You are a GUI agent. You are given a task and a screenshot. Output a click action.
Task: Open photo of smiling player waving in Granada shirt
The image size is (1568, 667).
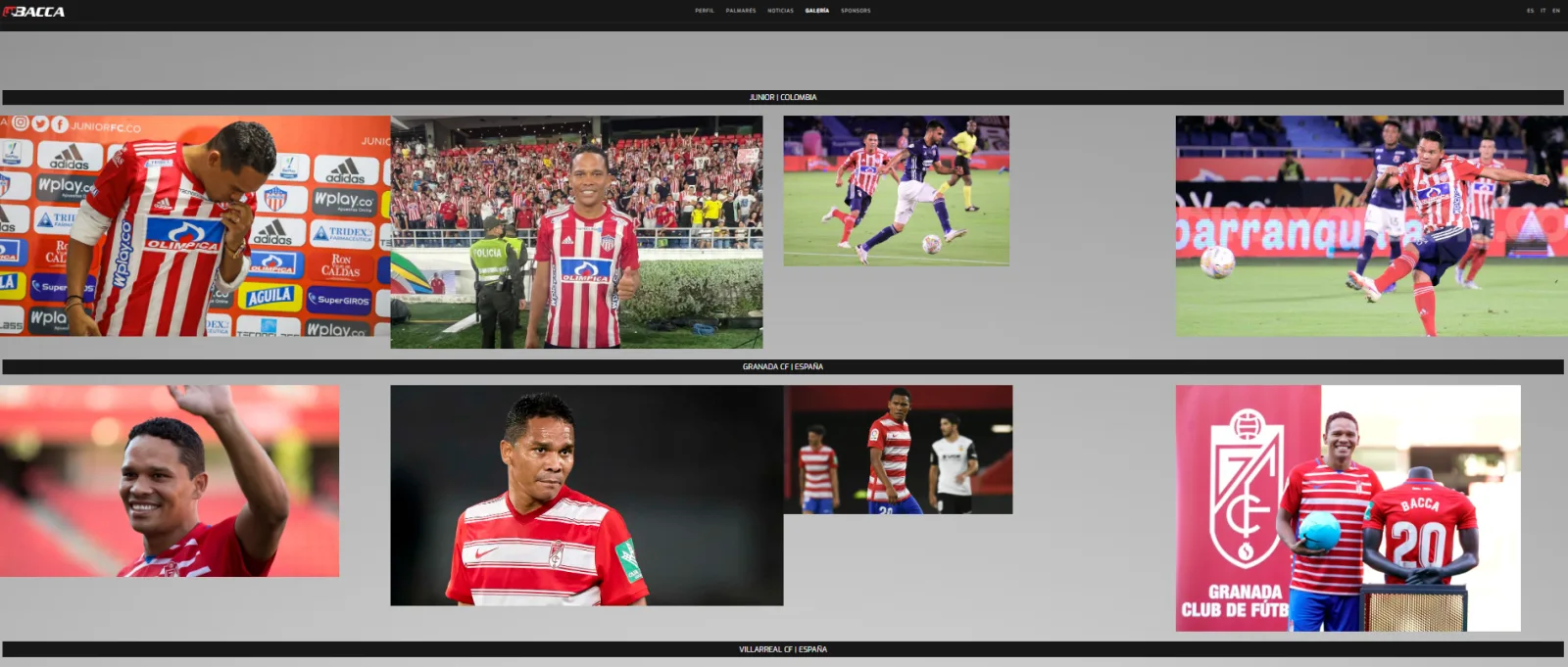[170, 481]
